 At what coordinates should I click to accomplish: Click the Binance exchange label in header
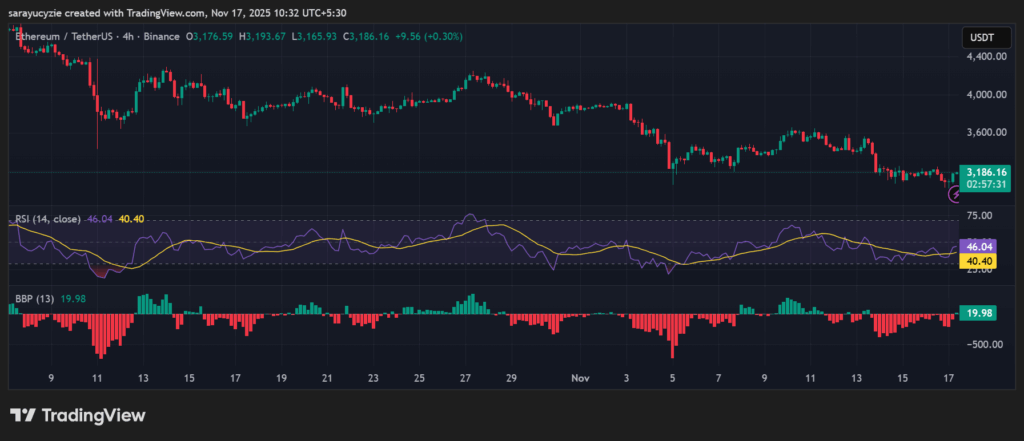[162, 36]
